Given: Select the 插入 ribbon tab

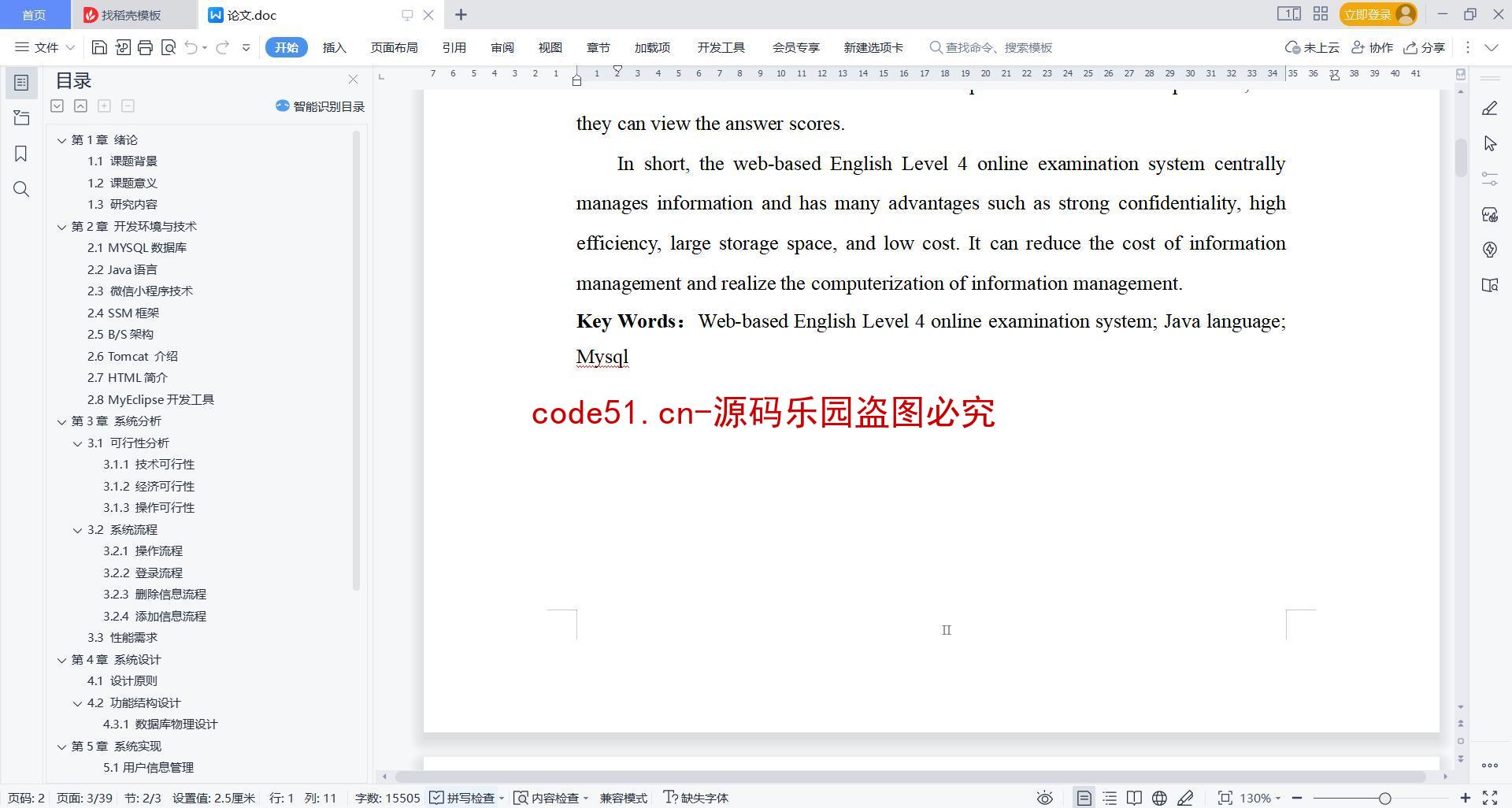Looking at the screenshot, I should pos(335,47).
